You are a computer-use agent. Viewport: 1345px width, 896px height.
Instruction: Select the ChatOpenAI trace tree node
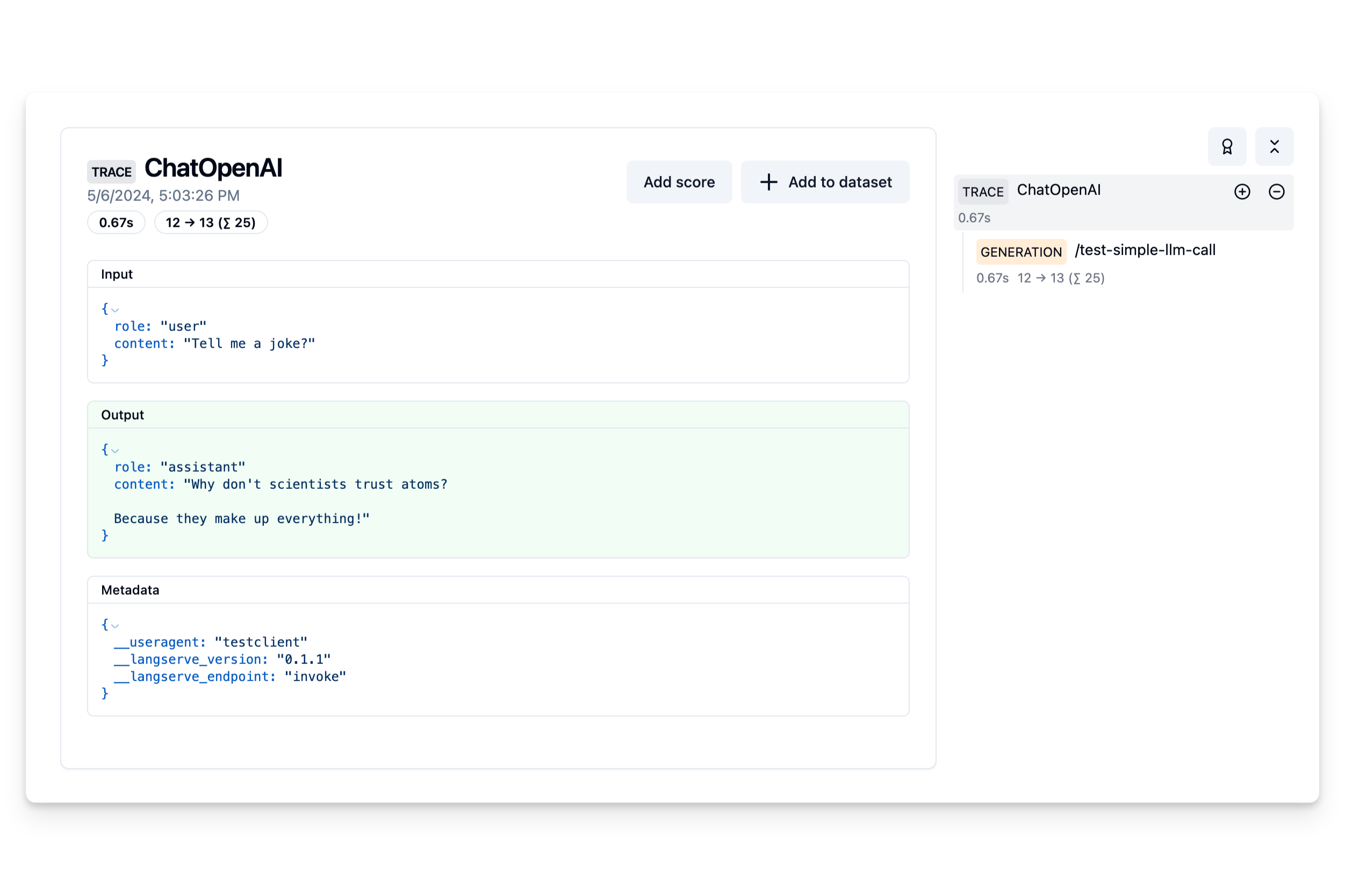[1059, 190]
